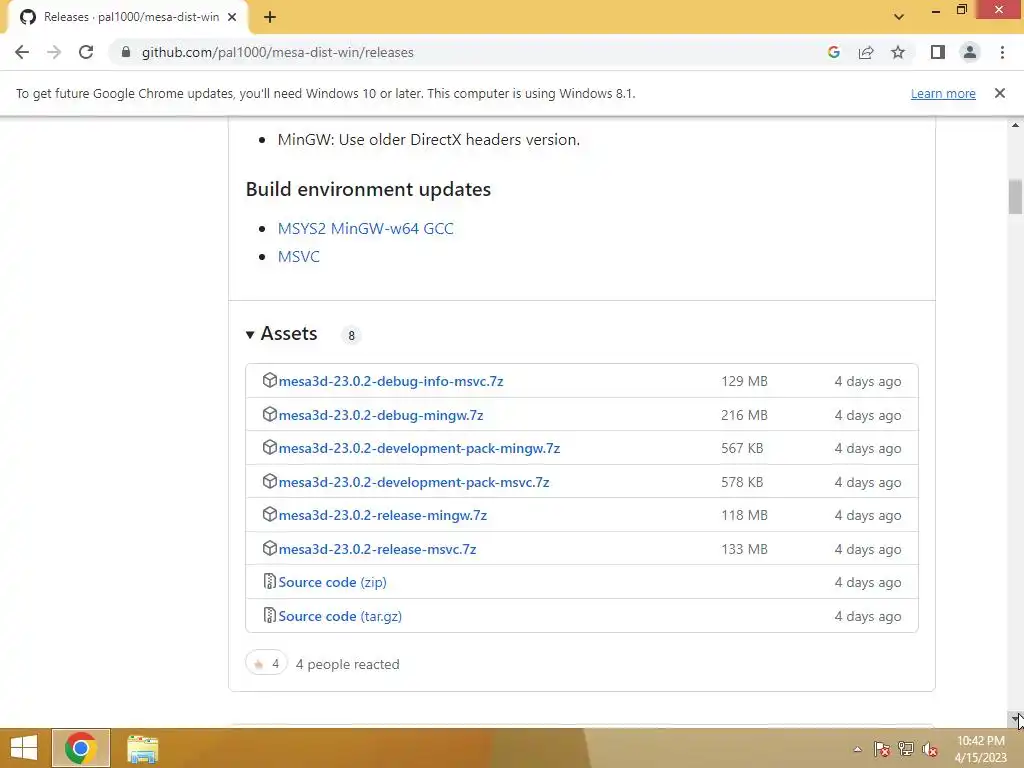Download Source code (zip)
1024x768 pixels.
[332, 583]
